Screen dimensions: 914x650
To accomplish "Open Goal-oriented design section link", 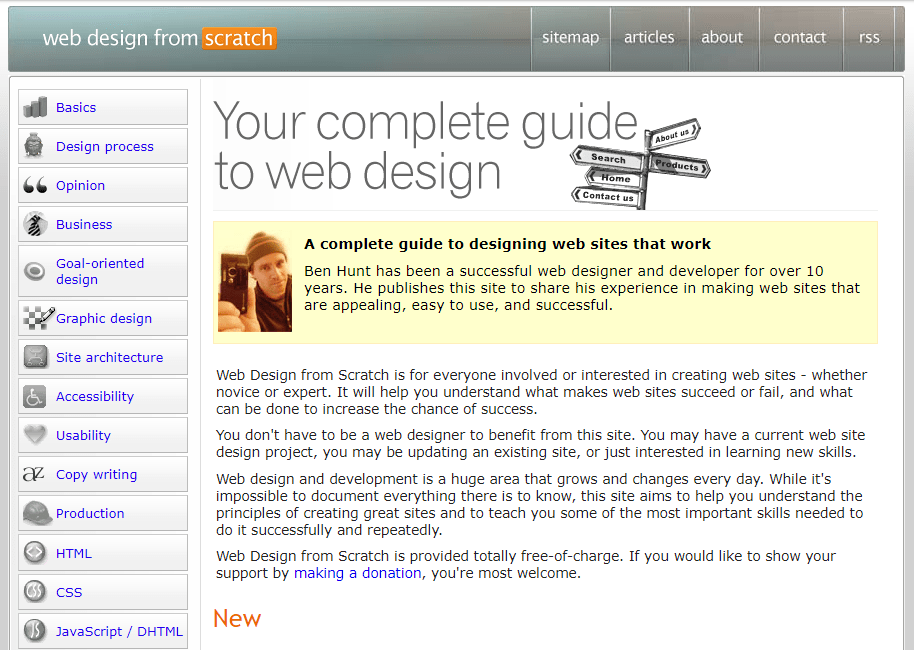I will click(100, 272).
